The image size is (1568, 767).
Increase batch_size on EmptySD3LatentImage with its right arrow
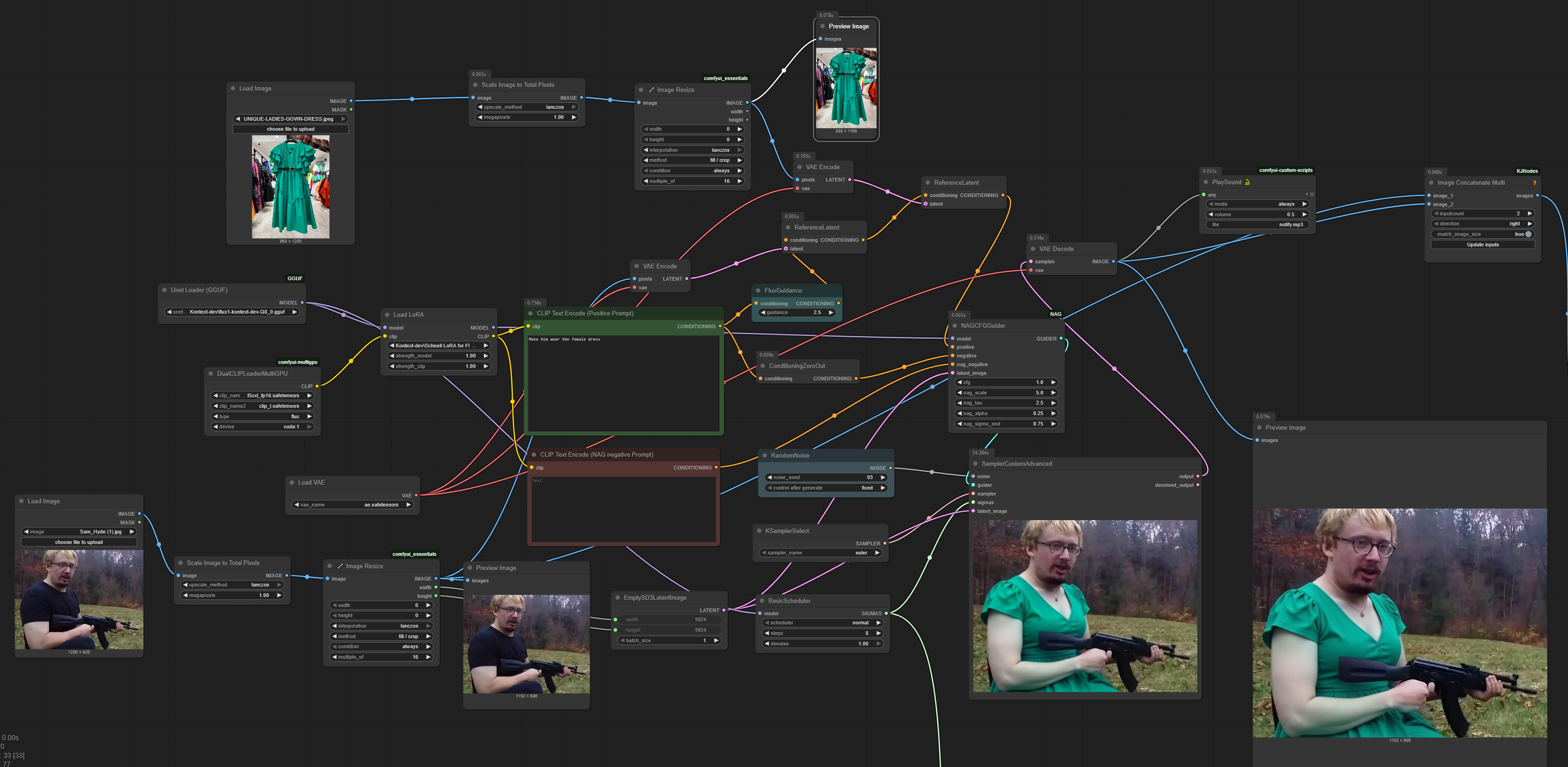click(x=716, y=640)
